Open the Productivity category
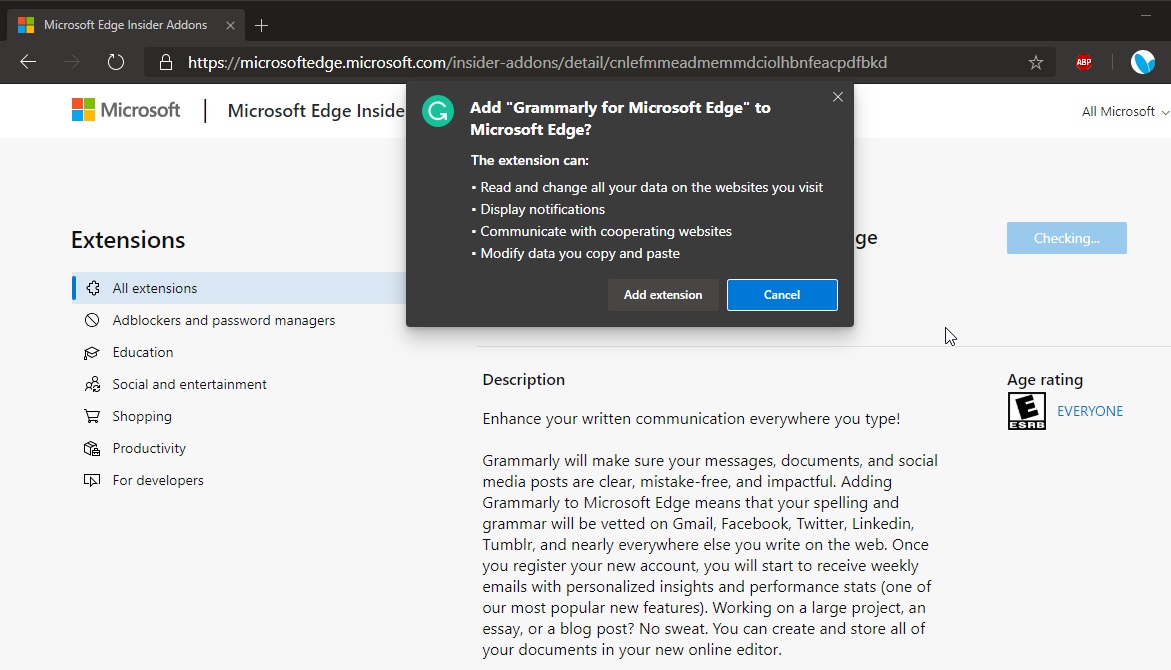Viewport: 1171px width, 670px height. pyautogui.click(x=149, y=449)
